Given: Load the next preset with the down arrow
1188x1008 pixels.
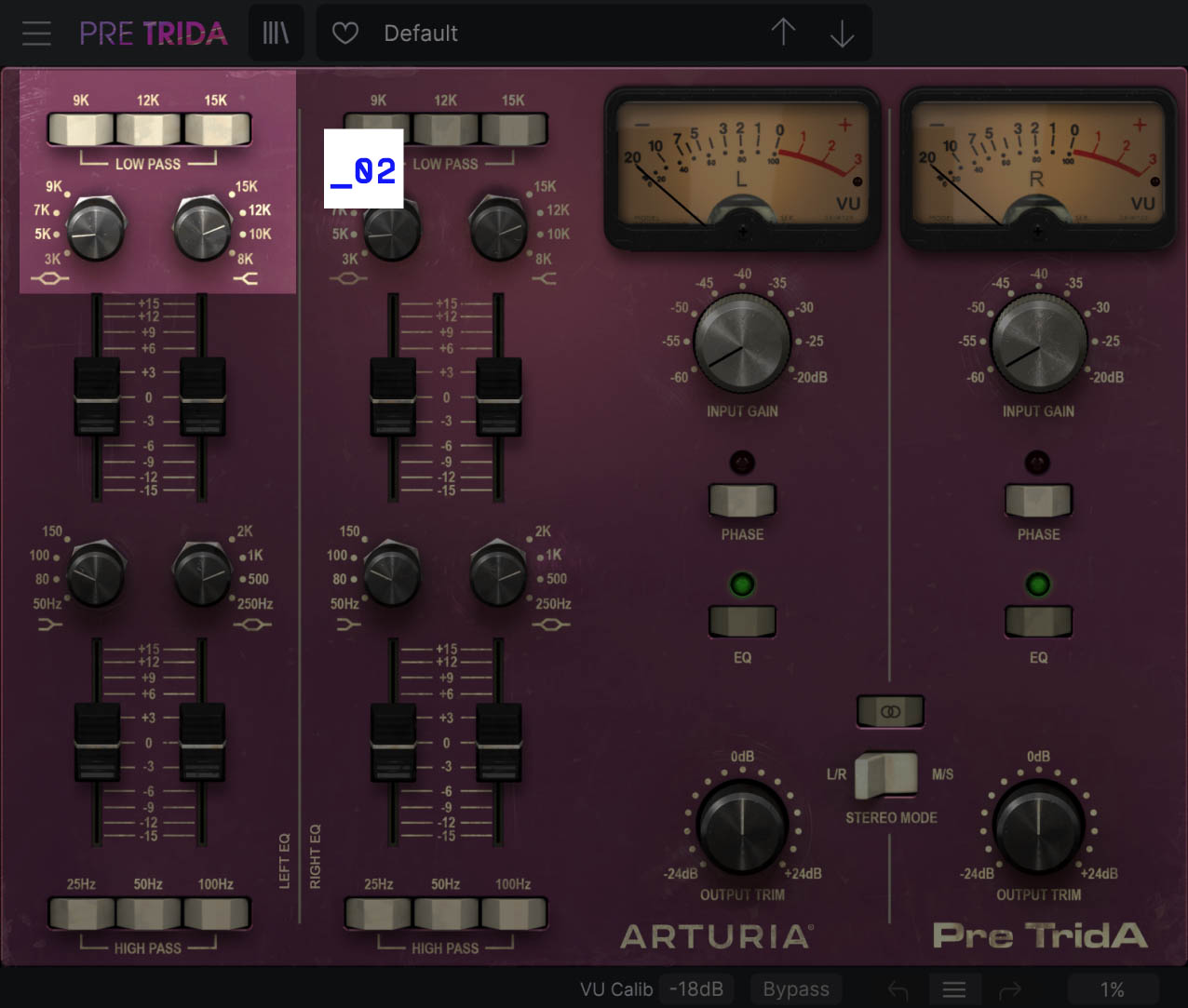Looking at the screenshot, I should (841, 32).
